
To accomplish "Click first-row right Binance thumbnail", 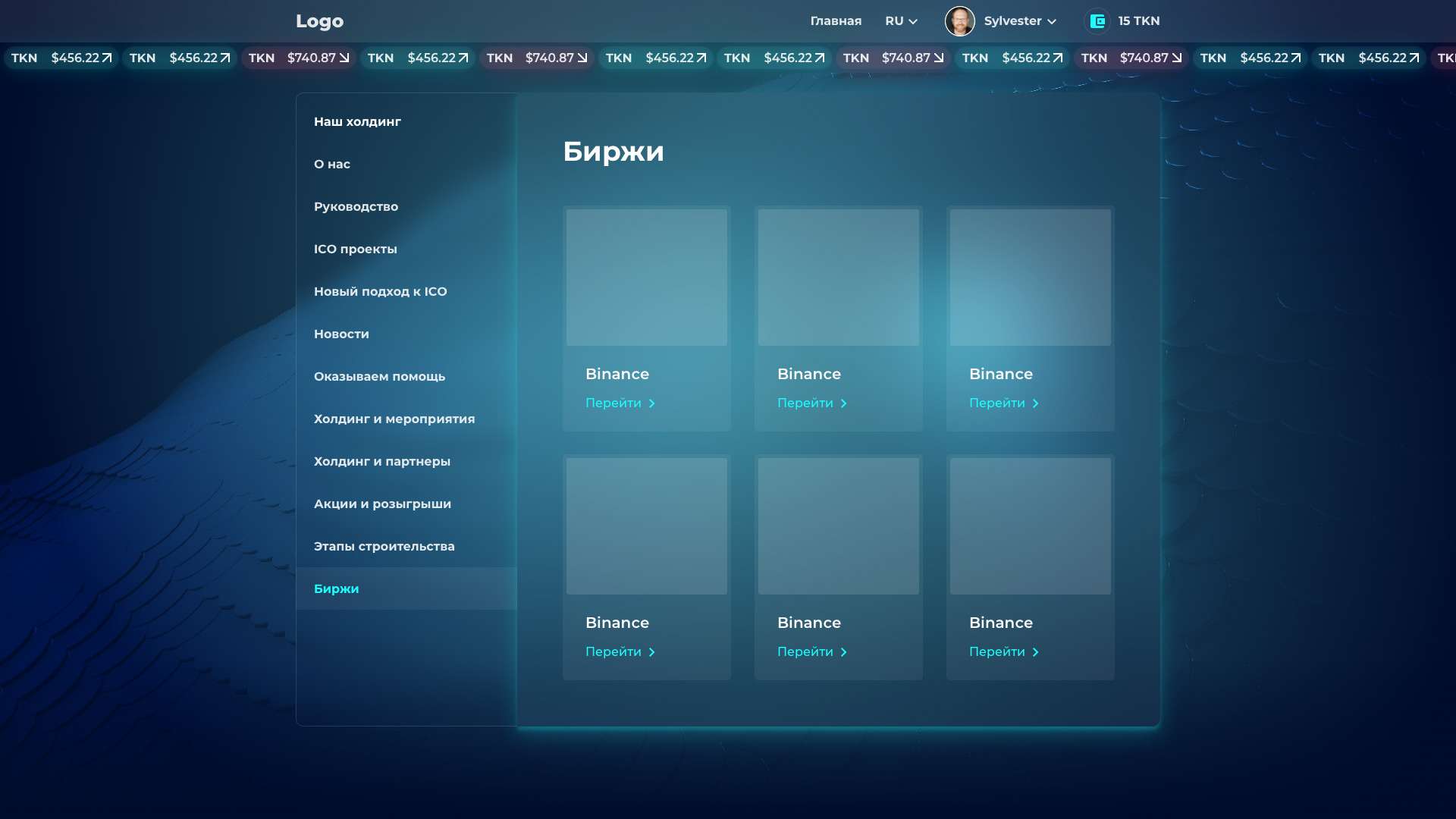I will coord(1031,278).
